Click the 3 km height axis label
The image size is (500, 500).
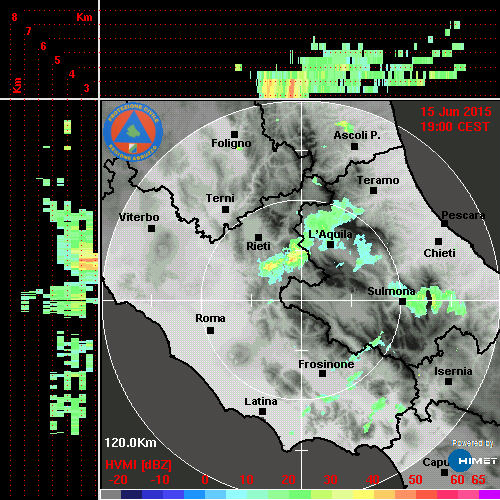[87, 88]
